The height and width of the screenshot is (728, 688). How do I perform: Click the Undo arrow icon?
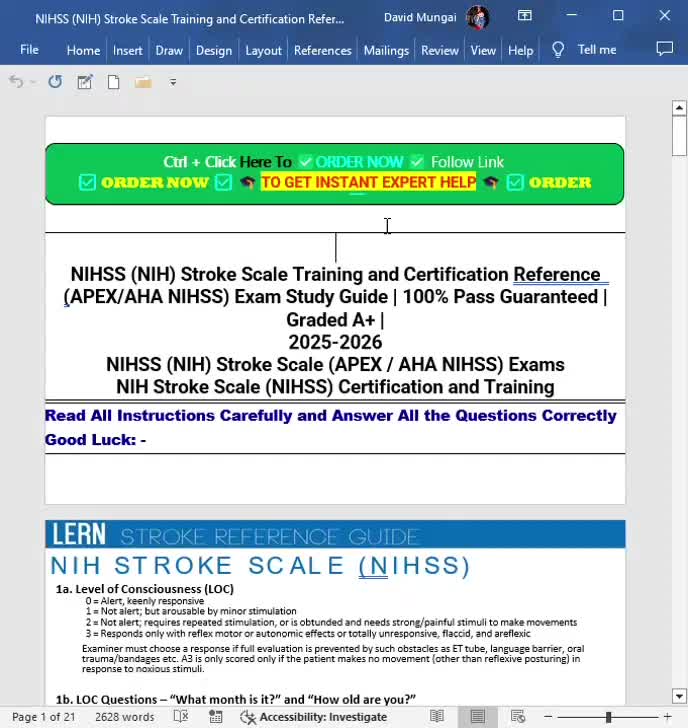16,82
